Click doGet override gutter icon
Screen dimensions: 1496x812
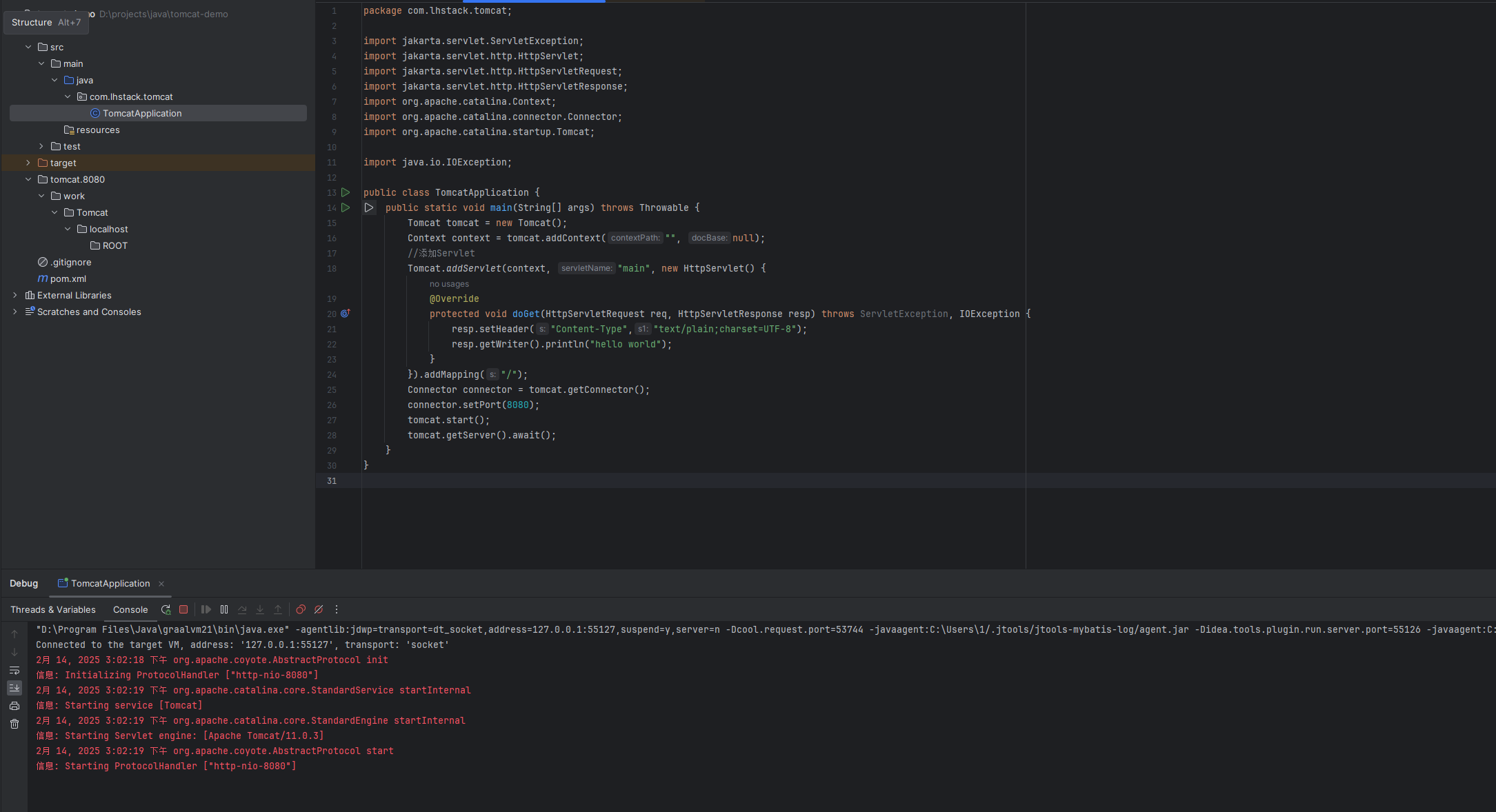[x=346, y=314]
